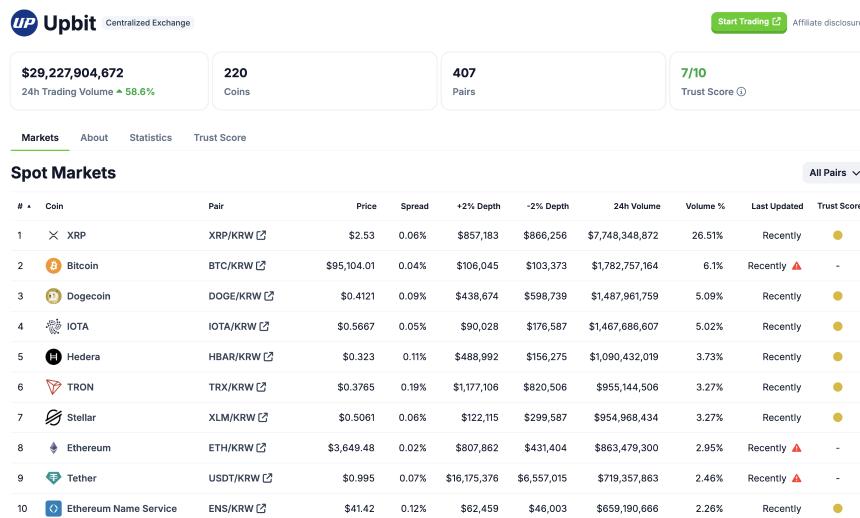Viewport: 860px width, 518px height.
Task: Click the Ethereum Name Service icon
Action: (x=53, y=509)
